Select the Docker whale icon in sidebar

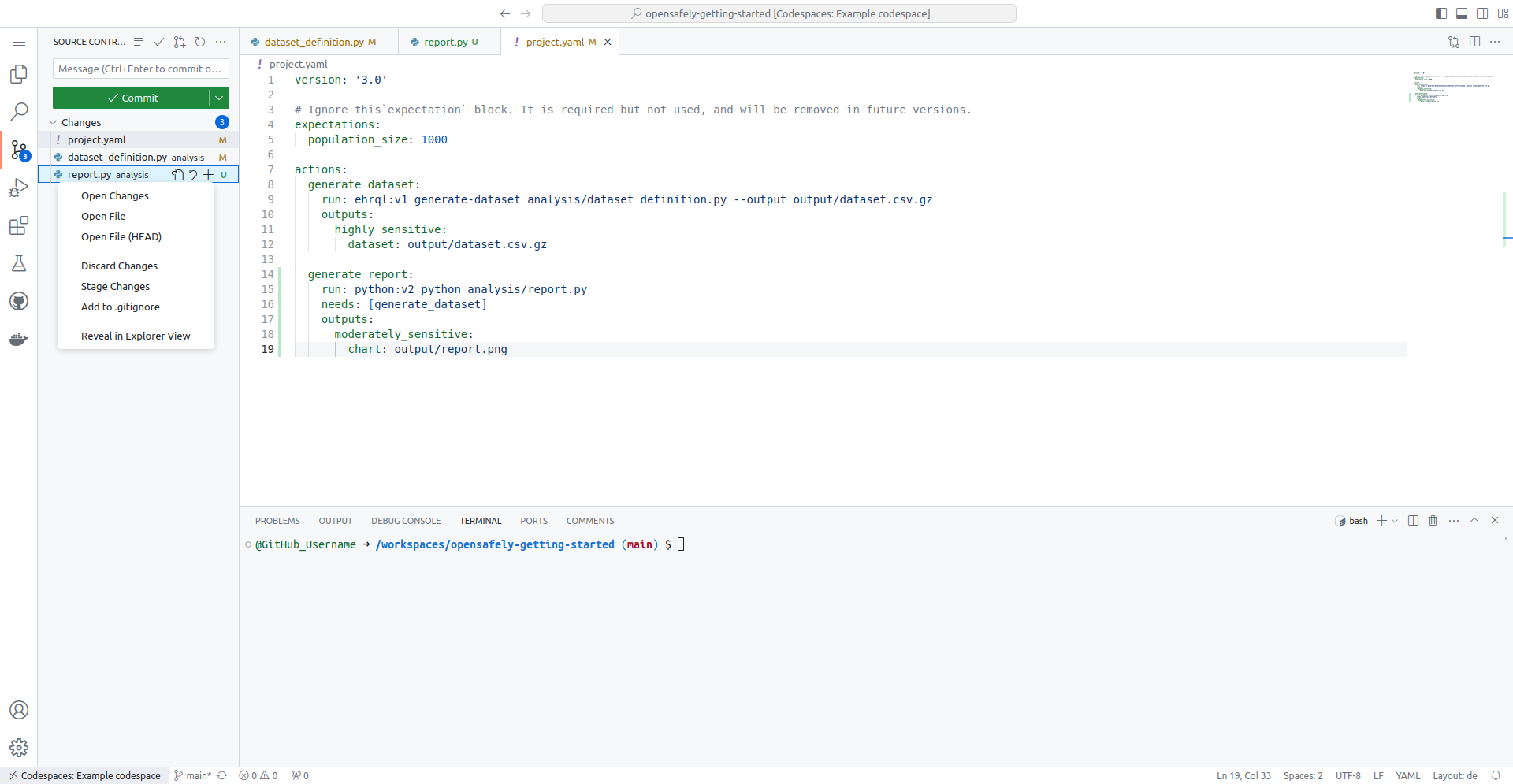click(19, 339)
